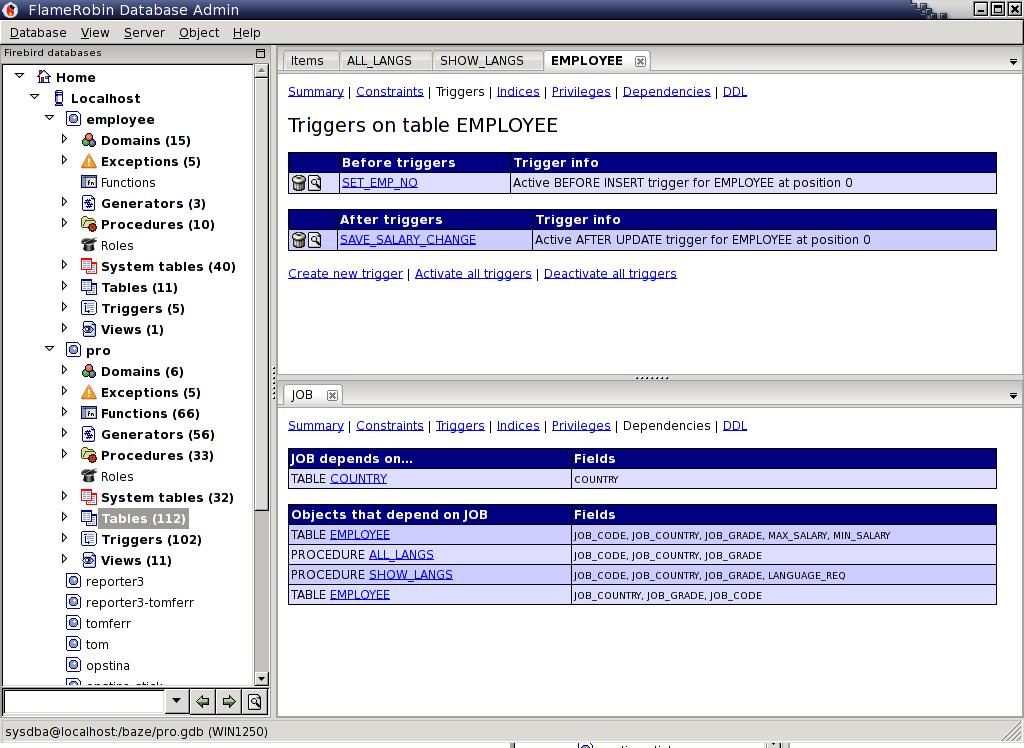Drop the SET_EMP_NO trigger via trash icon

(298, 183)
